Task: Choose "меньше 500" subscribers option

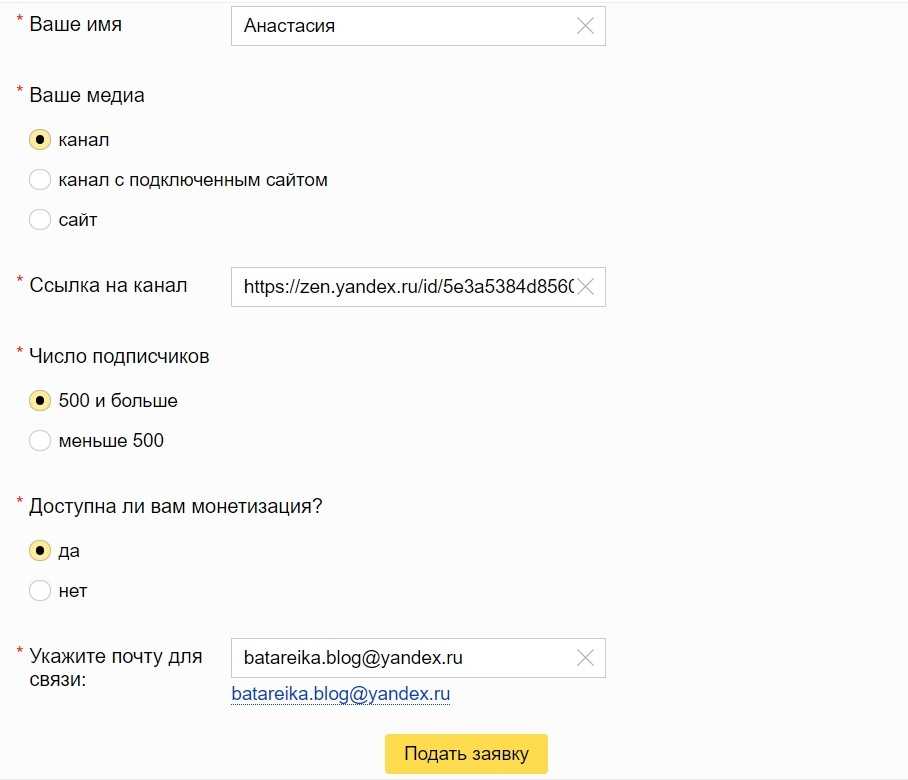Action: (40, 441)
